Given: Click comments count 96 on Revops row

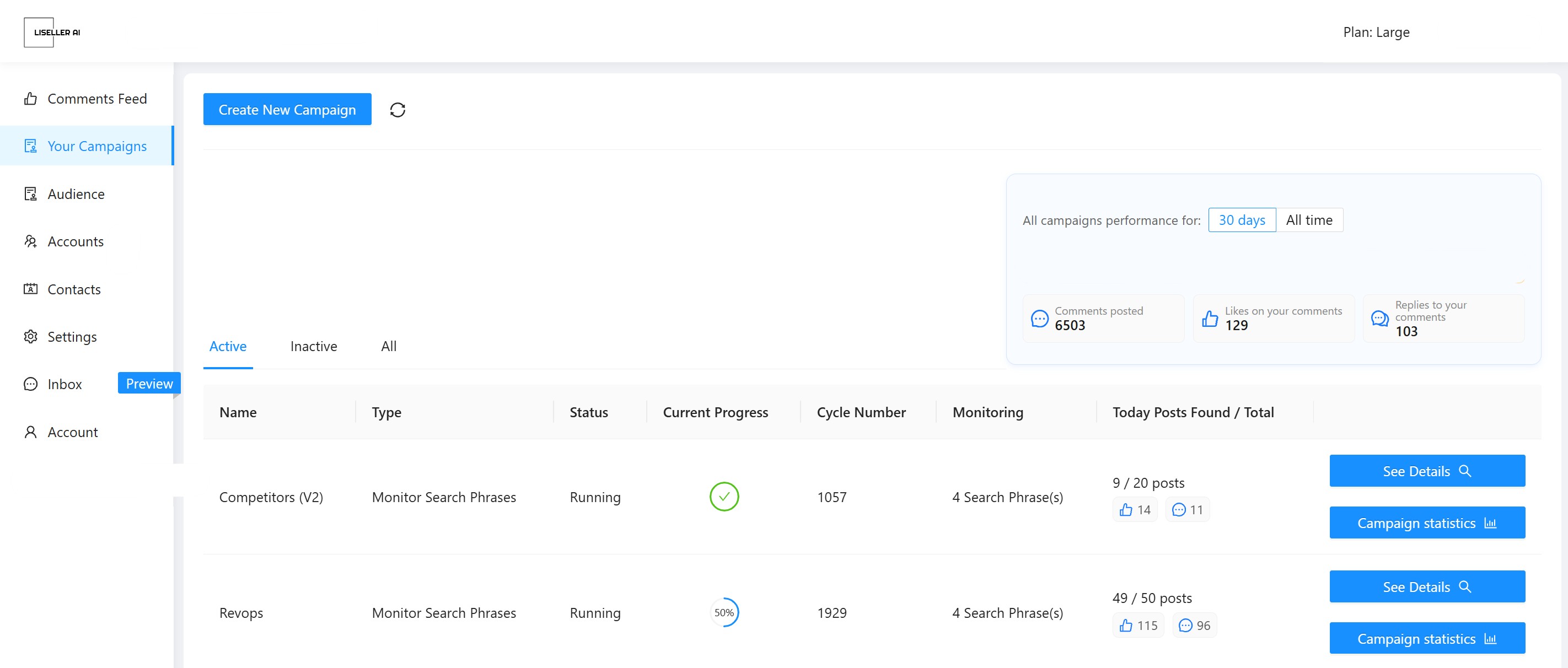Looking at the screenshot, I should pyautogui.click(x=1194, y=626).
